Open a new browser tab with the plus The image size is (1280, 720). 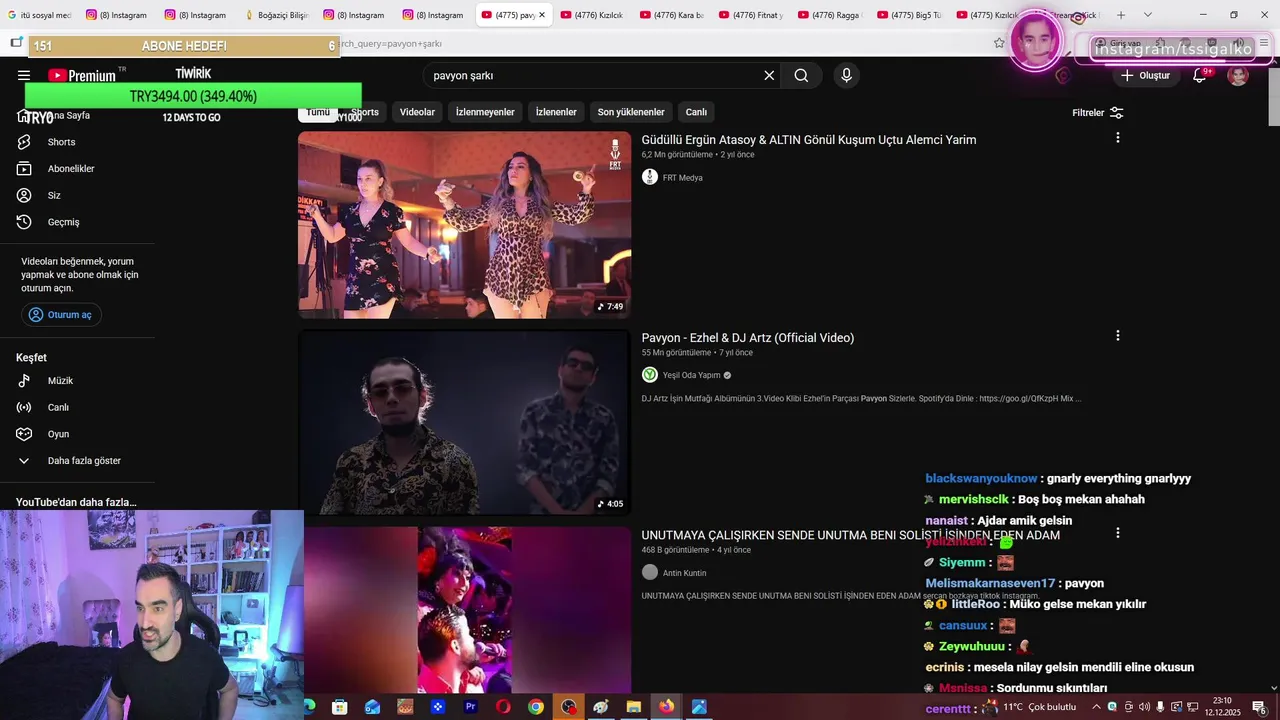point(1120,15)
